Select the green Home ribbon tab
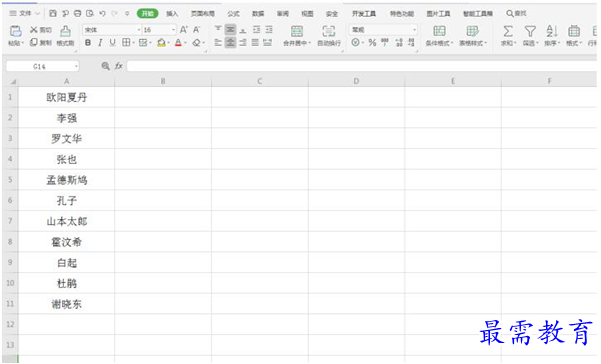Image resolution: width=601 pixels, height=364 pixels. click(148, 14)
